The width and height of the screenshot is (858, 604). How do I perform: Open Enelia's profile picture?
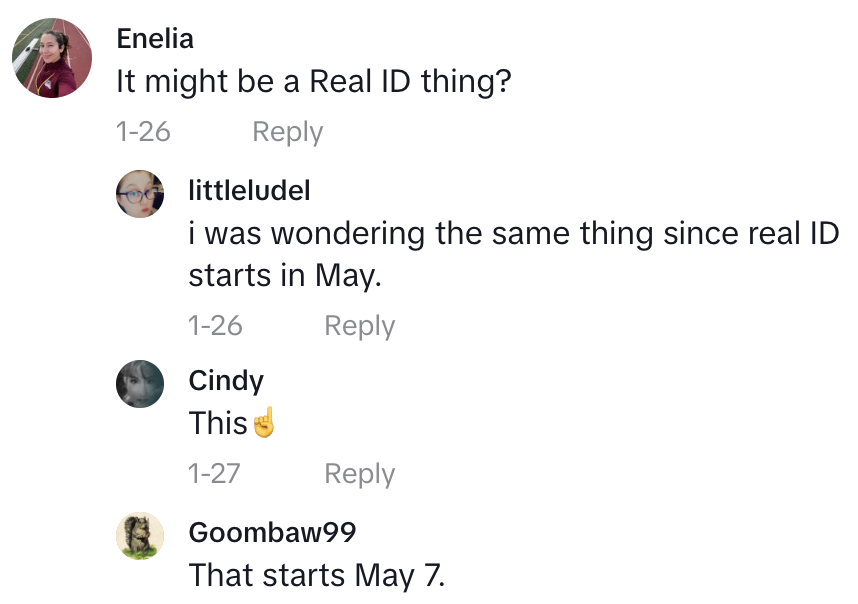tap(53, 58)
